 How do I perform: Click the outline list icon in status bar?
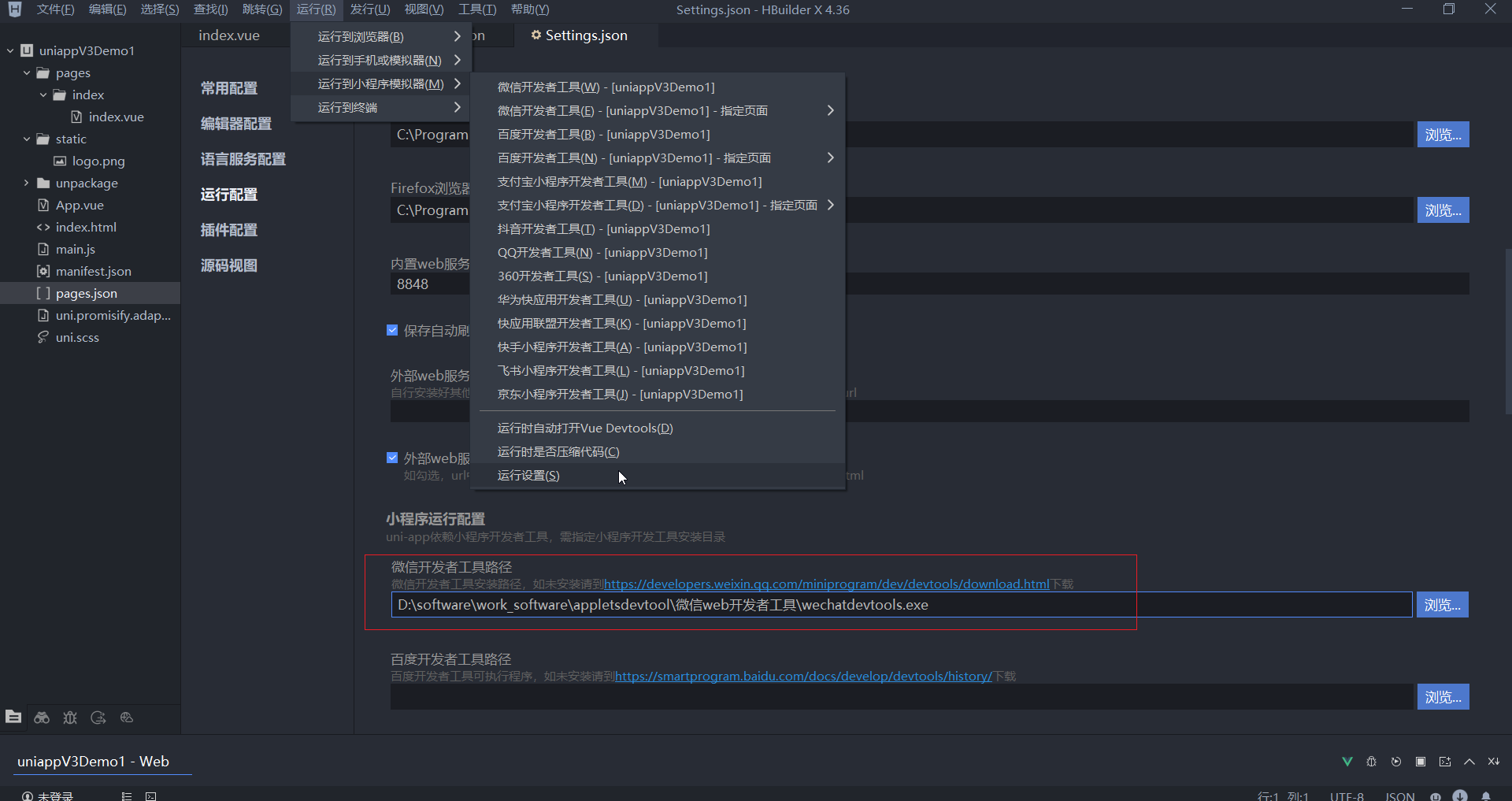[x=127, y=796]
